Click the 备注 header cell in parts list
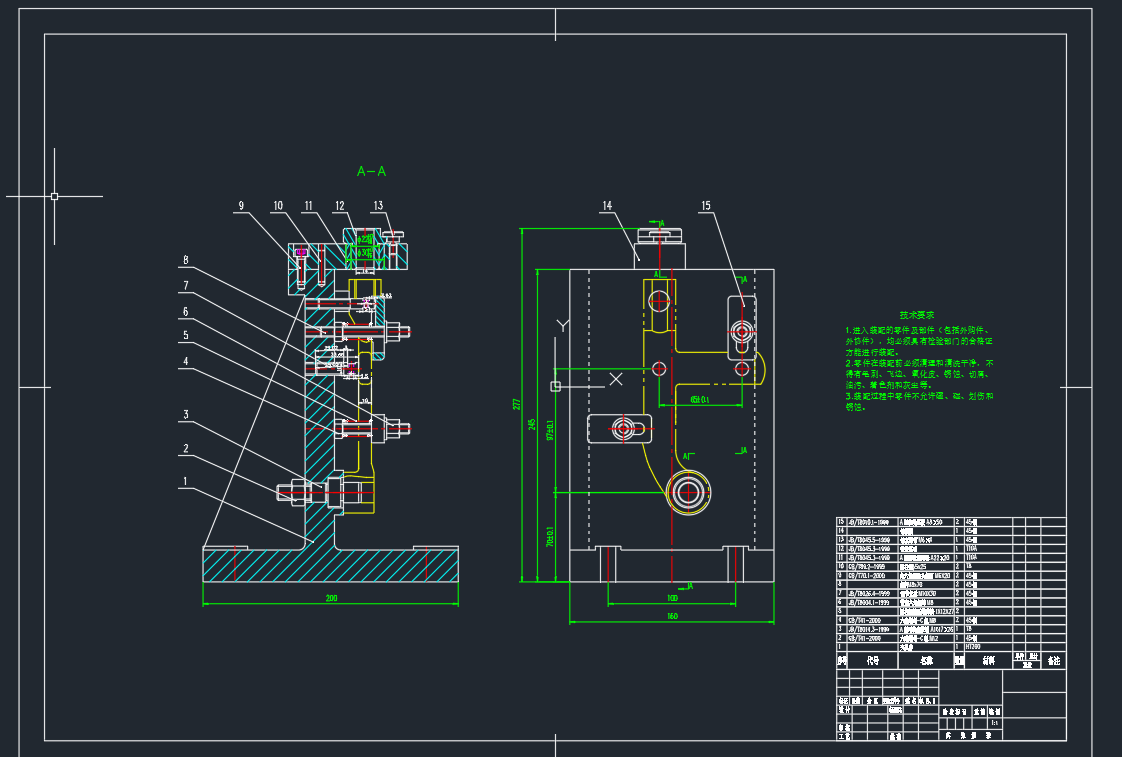Viewport: 1122px width, 757px height. pos(1054,660)
